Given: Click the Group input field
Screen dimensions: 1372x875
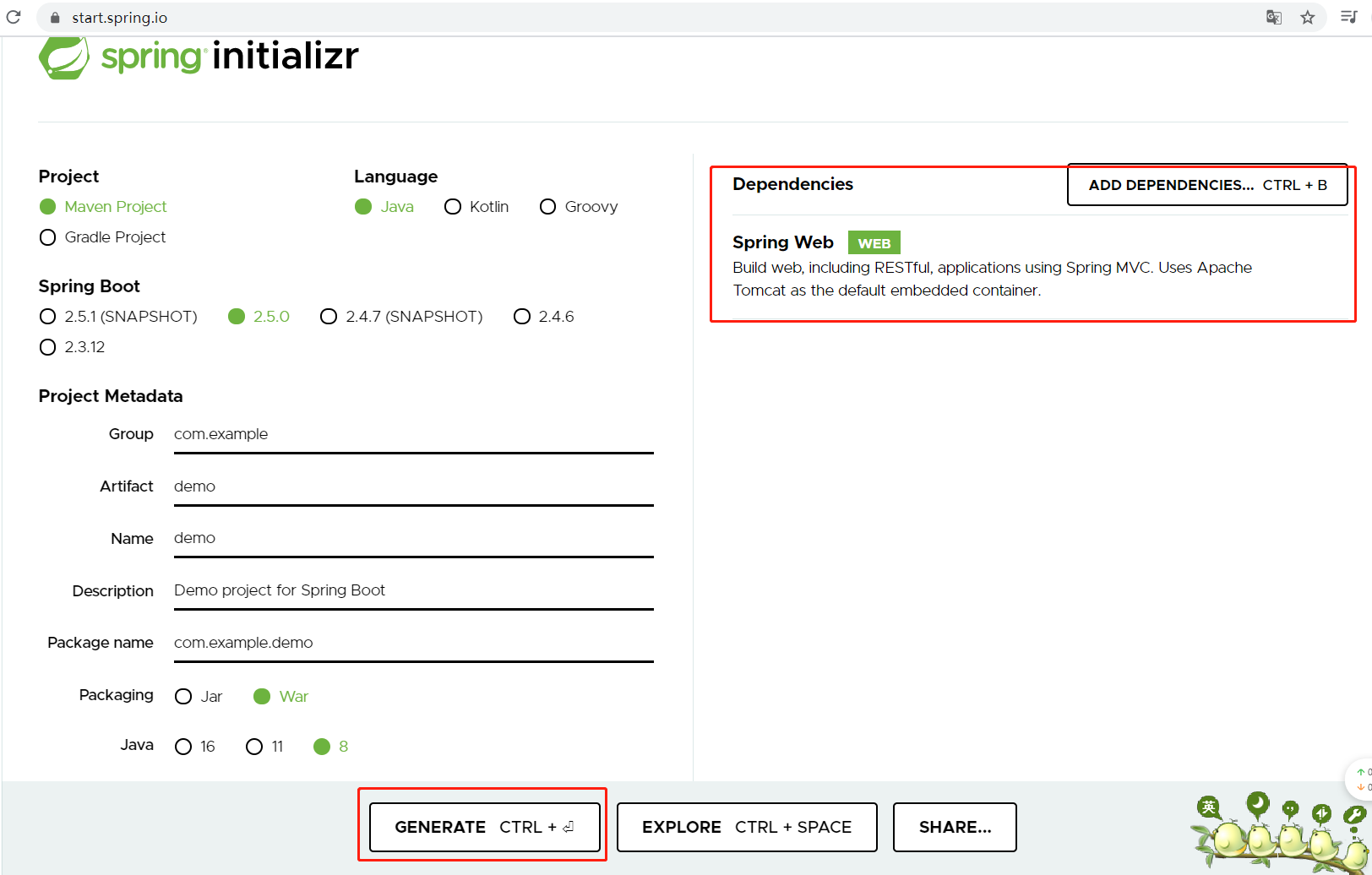Looking at the screenshot, I should tap(414, 435).
